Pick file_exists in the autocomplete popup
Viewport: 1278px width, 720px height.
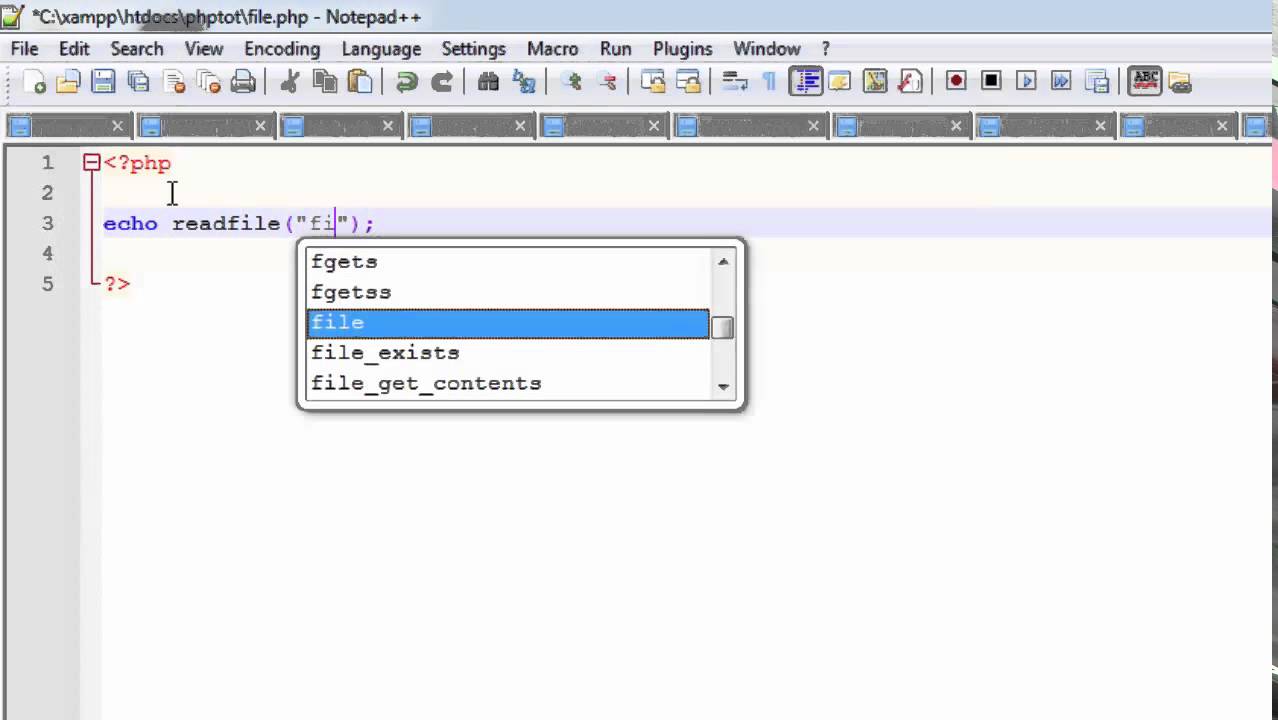coord(508,353)
